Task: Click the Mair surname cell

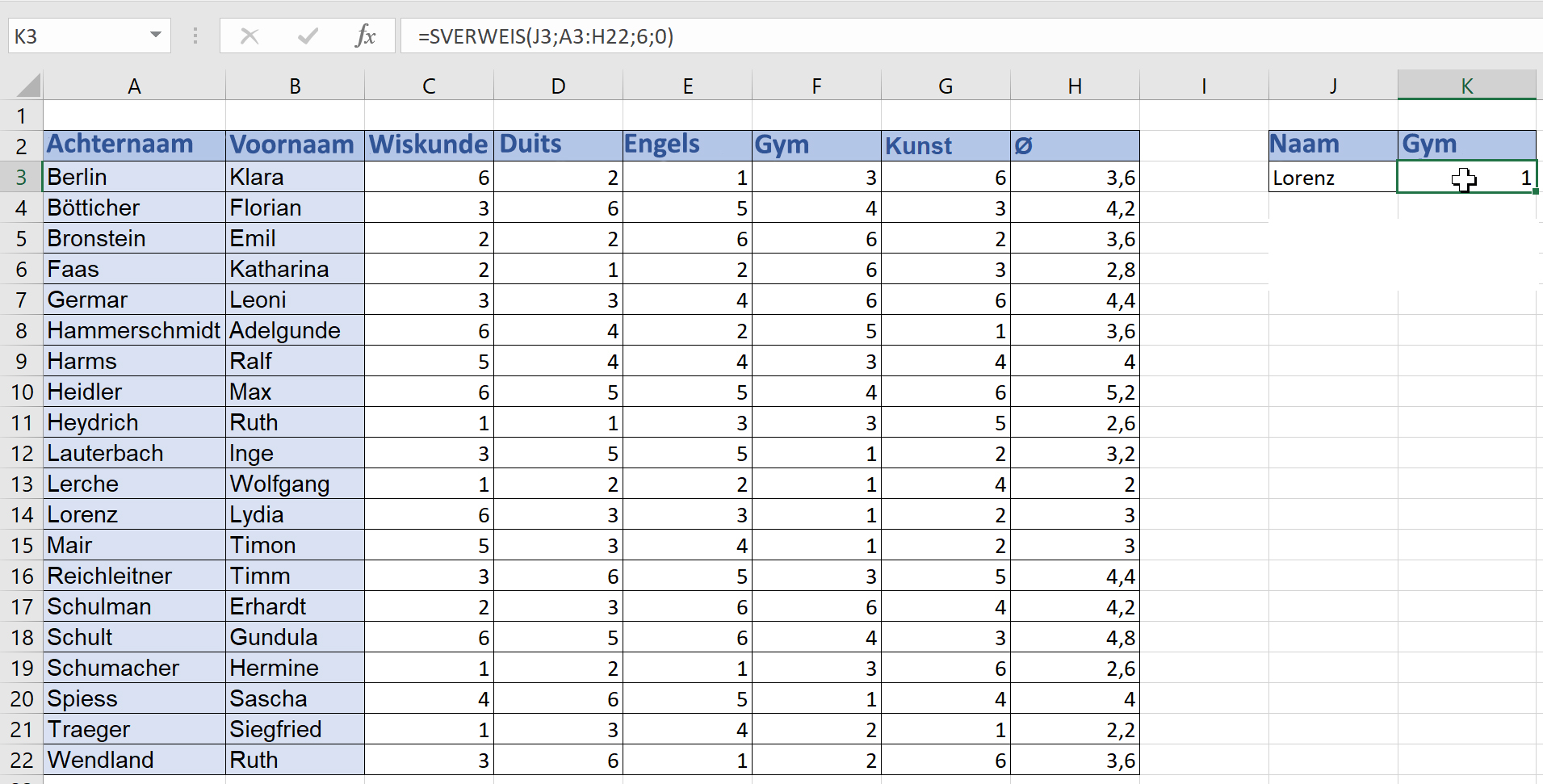Action: point(134,545)
